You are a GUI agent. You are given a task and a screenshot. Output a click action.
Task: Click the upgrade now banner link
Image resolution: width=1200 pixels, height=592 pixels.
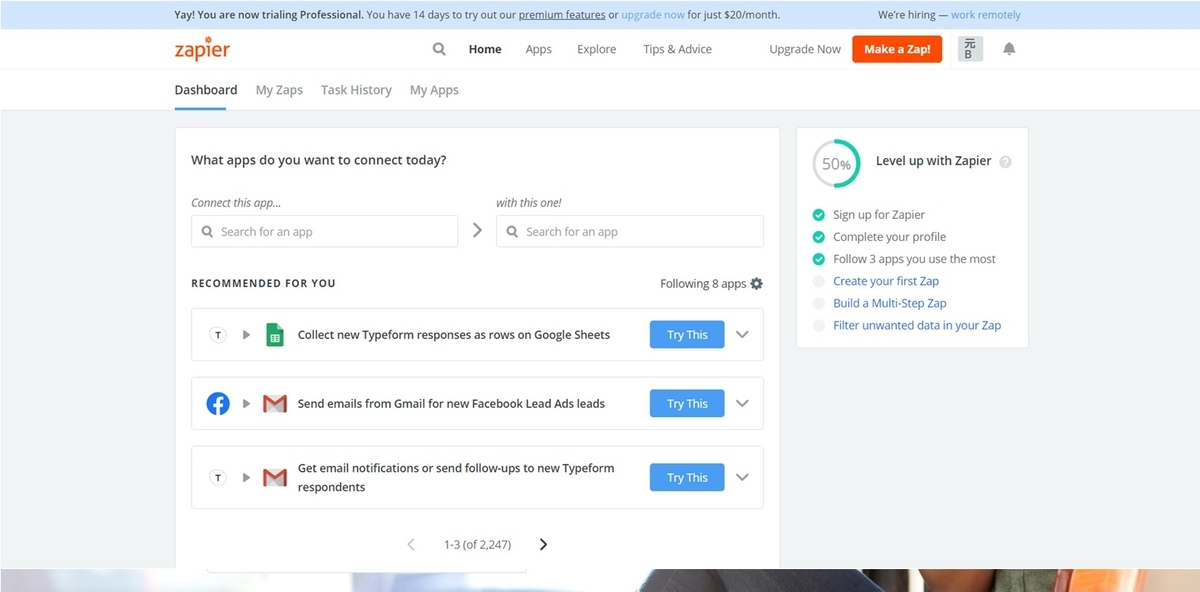[653, 15]
